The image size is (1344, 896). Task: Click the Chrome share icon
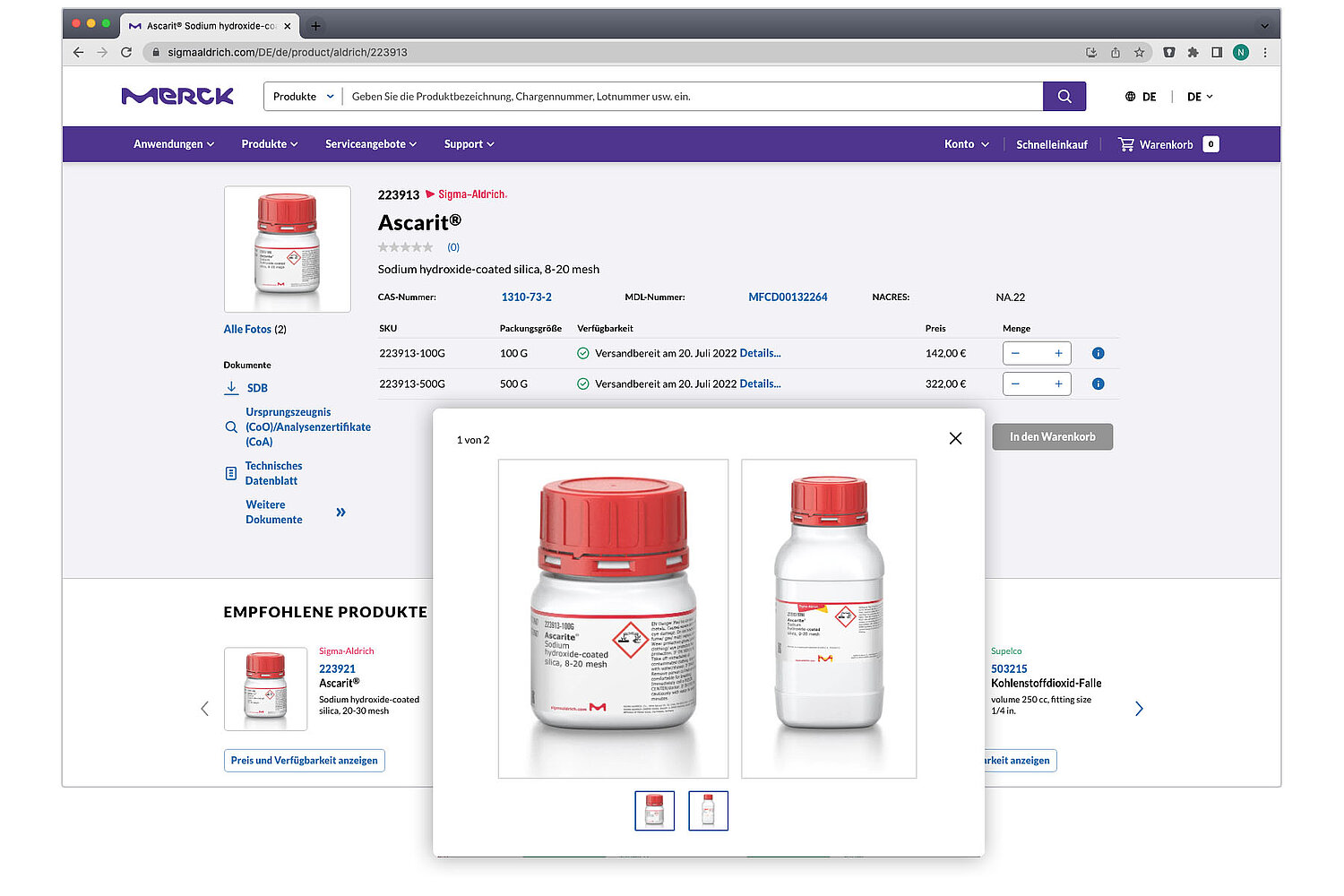pyautogui.click(x=1116, y=52)
